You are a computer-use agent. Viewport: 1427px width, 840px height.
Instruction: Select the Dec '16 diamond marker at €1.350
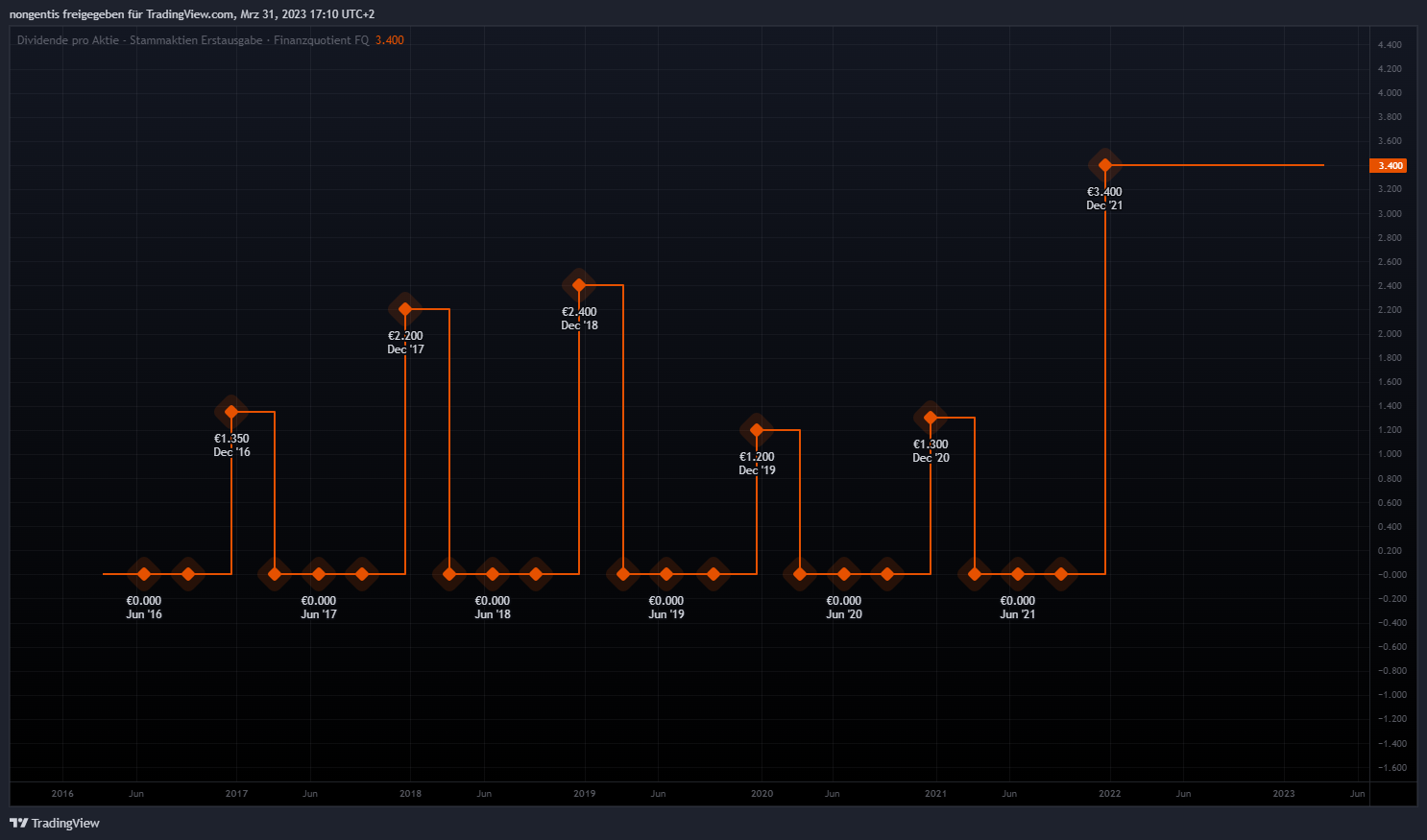click(x=231, y=412)
